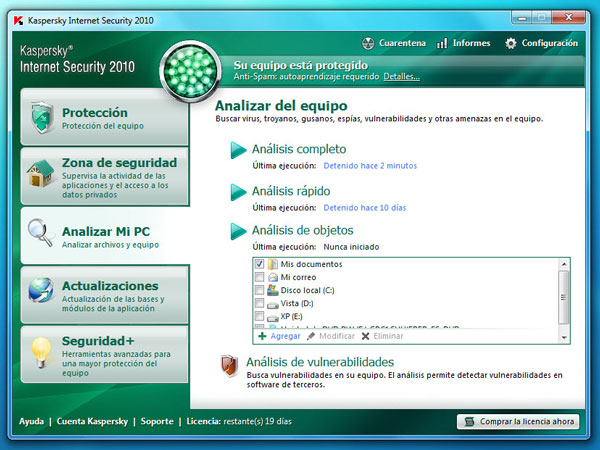Click the Seguridad+ light bulb icon

41,352
